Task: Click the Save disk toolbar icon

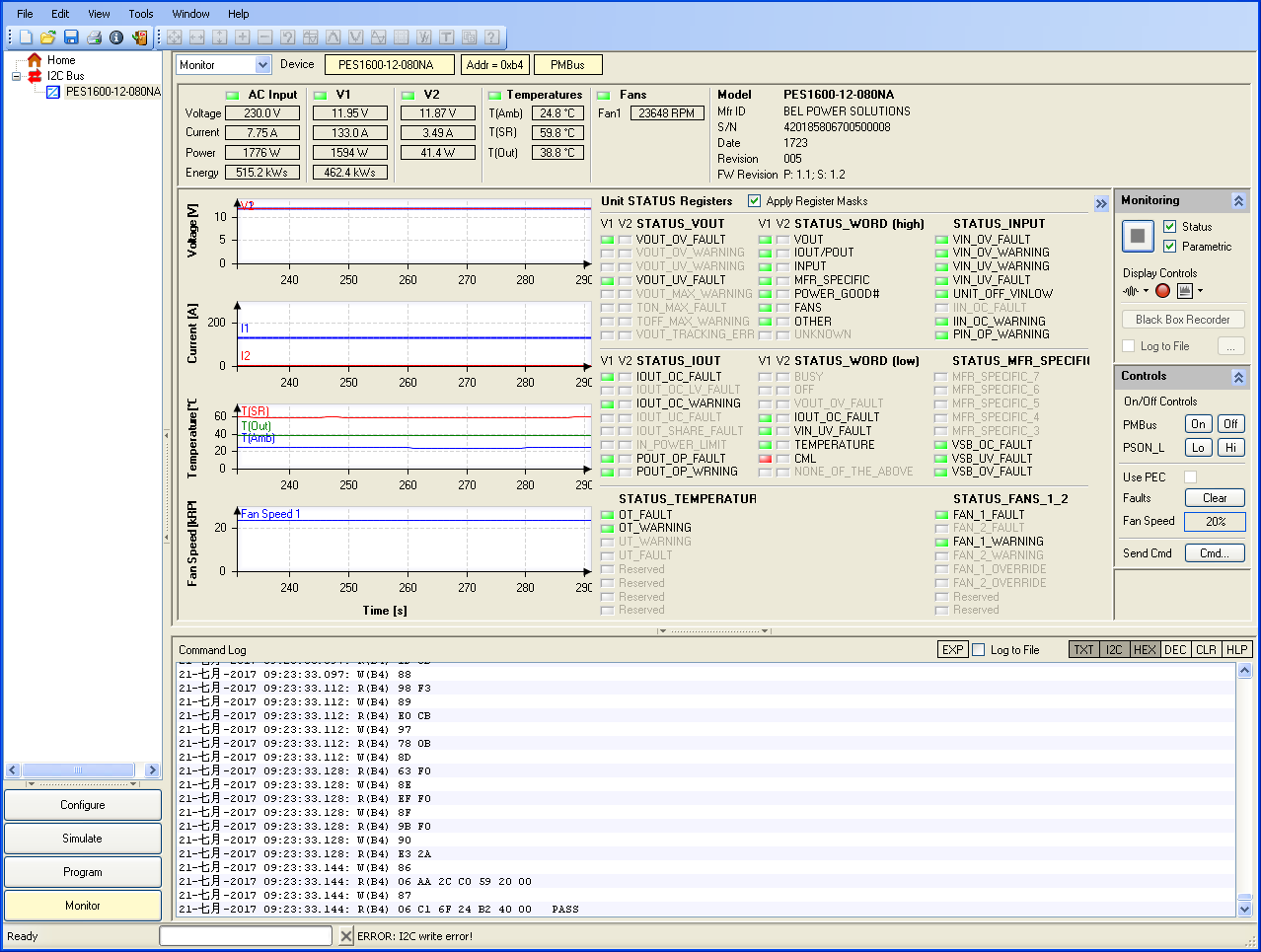Action: click(71, 37)
